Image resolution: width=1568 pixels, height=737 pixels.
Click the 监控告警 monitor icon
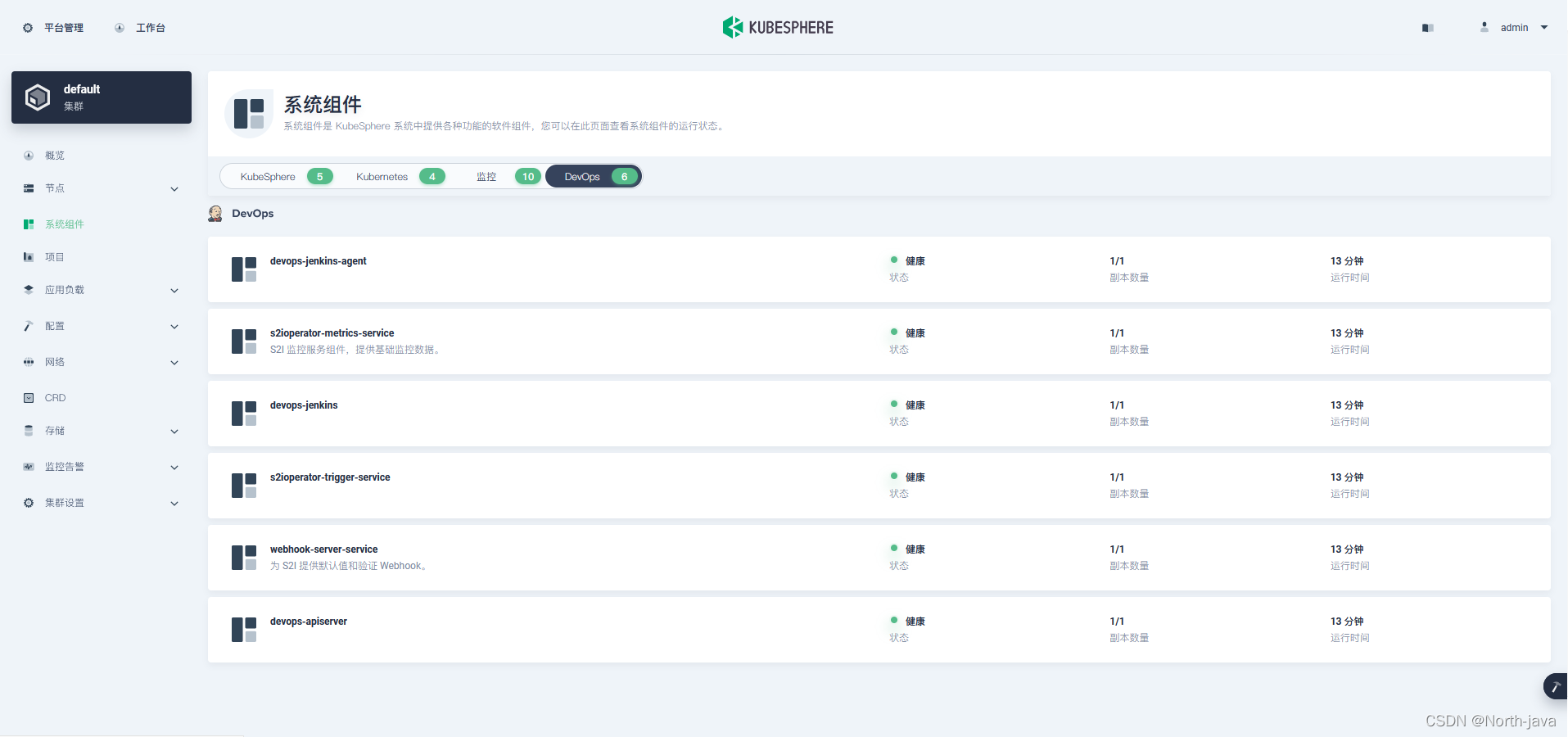[29, 467]
